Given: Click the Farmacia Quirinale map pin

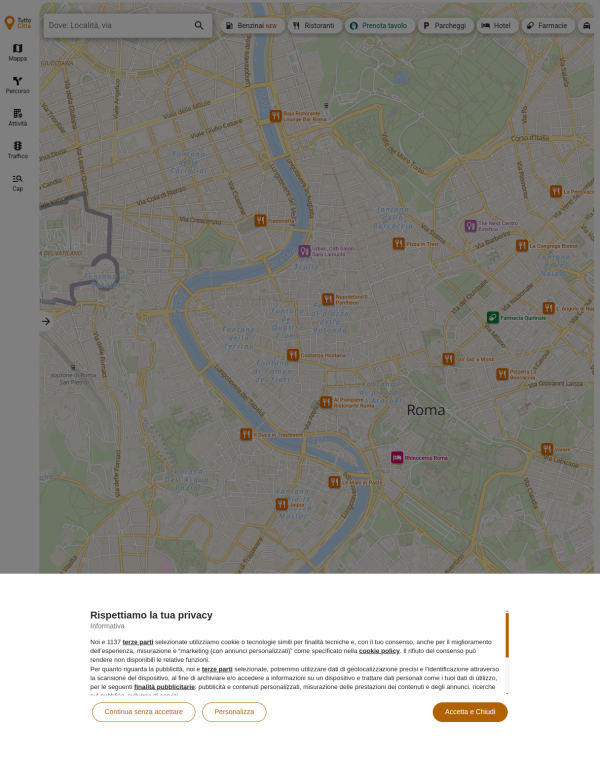Looking at the screenshot, I should (x=493, y=317).
